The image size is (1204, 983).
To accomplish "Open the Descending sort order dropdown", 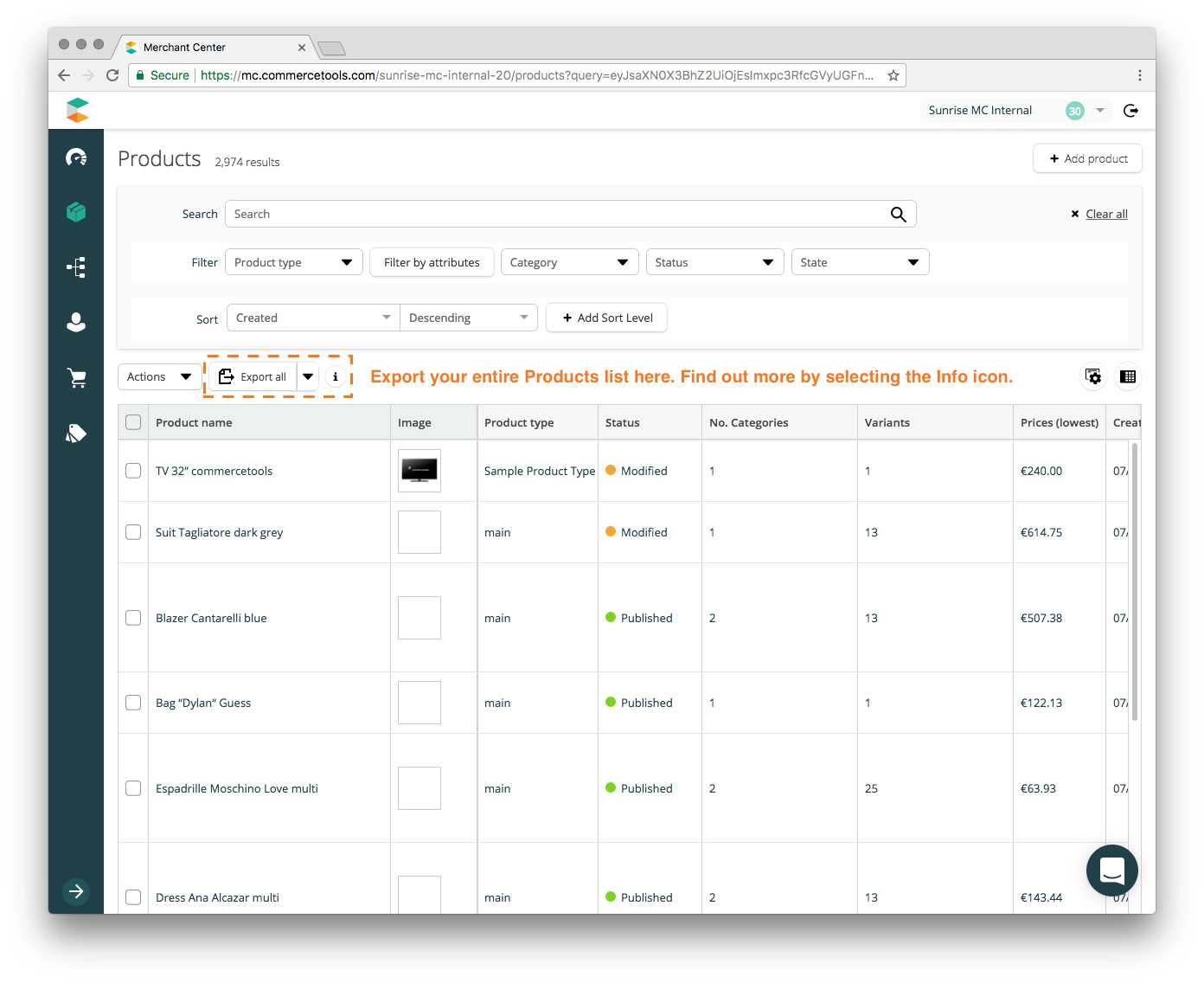I will [x=468, y=318].
